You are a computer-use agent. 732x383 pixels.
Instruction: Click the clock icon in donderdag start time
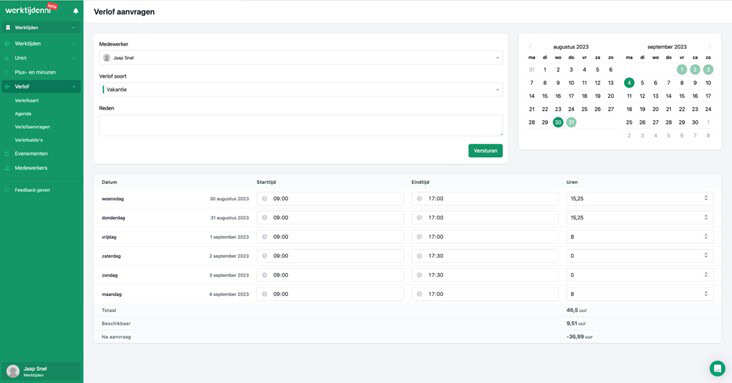(x=265, y=218)
